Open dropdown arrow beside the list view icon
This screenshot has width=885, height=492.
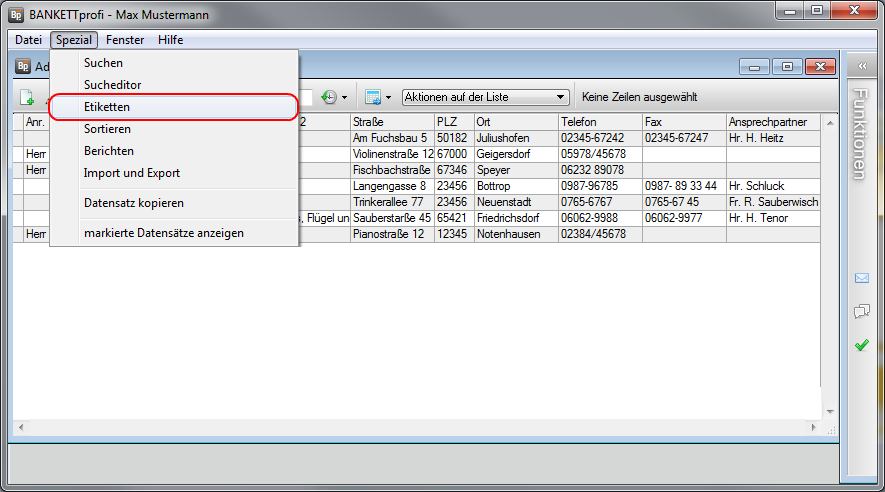[388, 98]
